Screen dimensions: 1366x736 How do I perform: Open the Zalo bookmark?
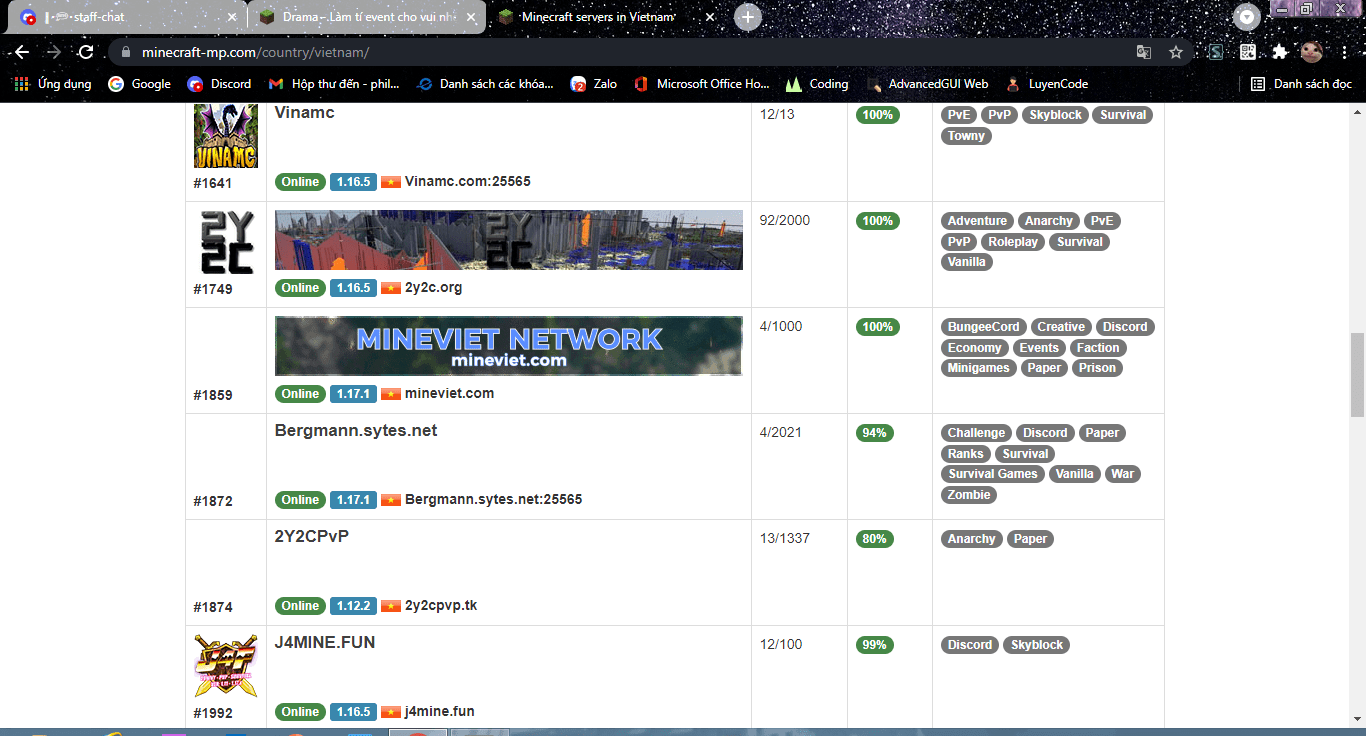594,84
